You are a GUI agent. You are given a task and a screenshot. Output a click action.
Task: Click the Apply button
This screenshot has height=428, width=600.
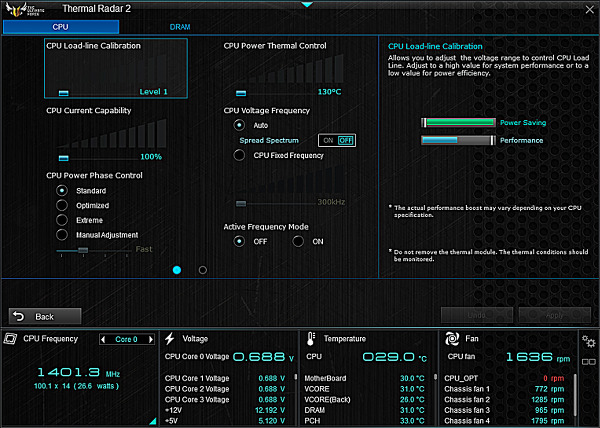pos(554,315)
